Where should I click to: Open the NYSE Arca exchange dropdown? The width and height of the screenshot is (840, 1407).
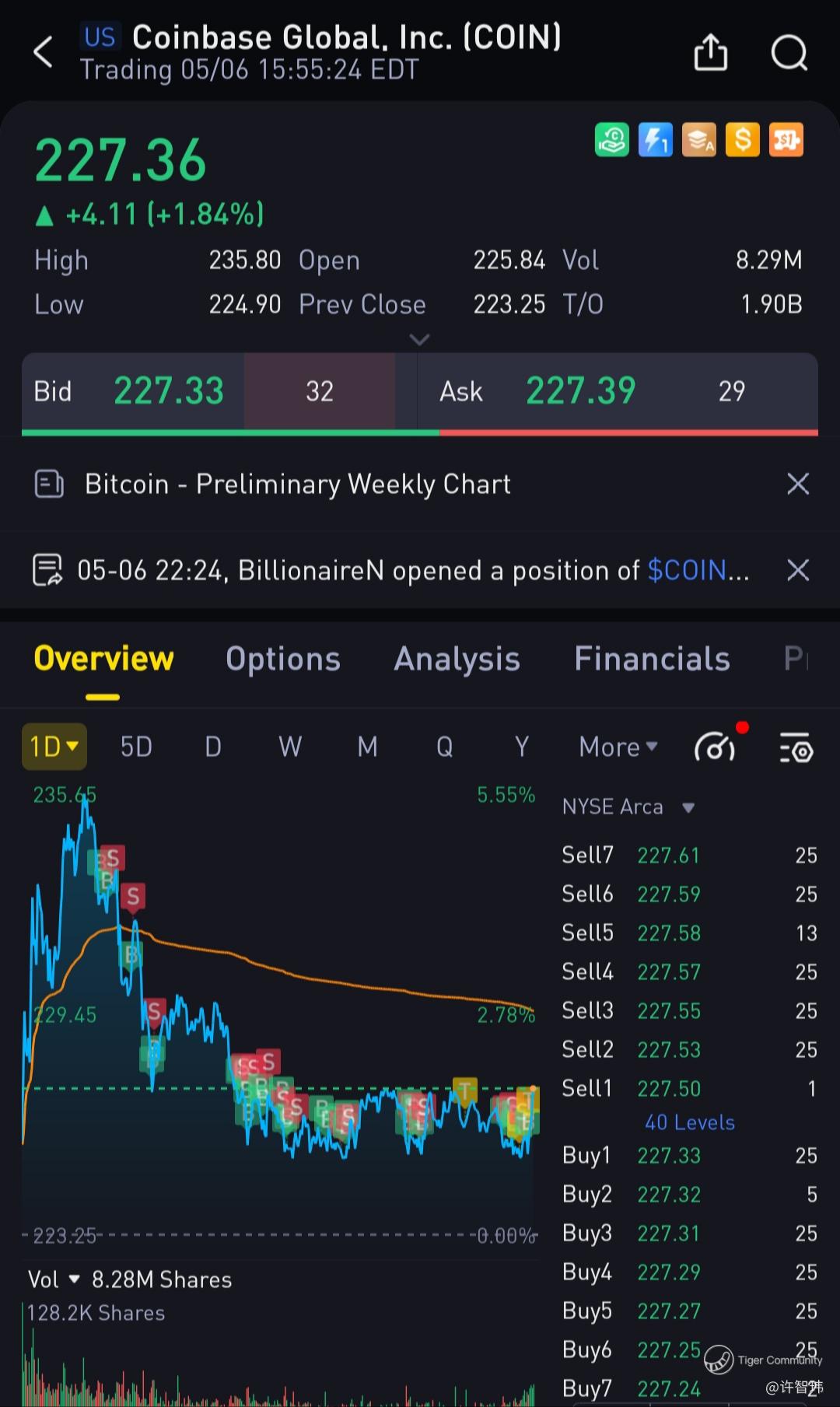pos(628,807)
